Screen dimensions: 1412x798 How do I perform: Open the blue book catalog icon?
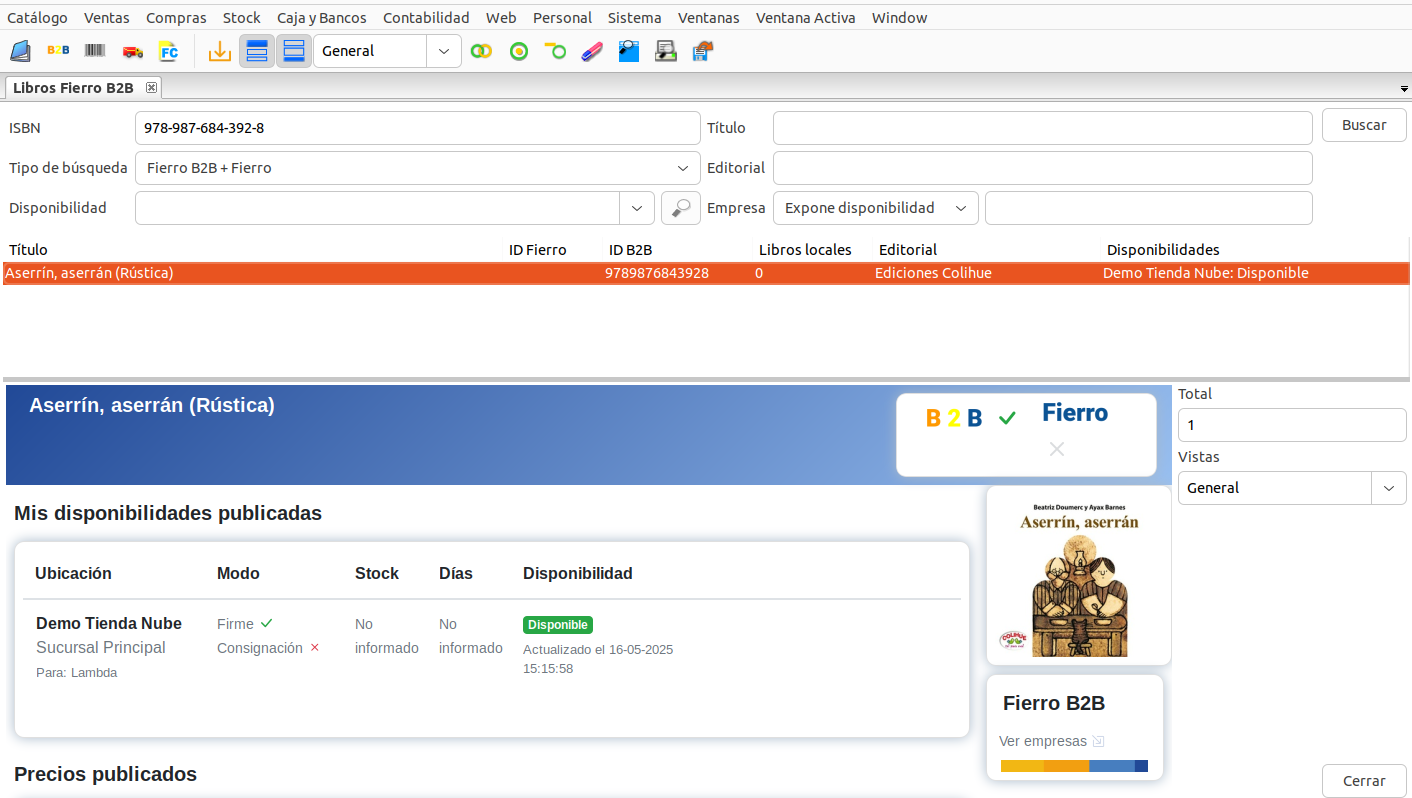tap(20, 51)
